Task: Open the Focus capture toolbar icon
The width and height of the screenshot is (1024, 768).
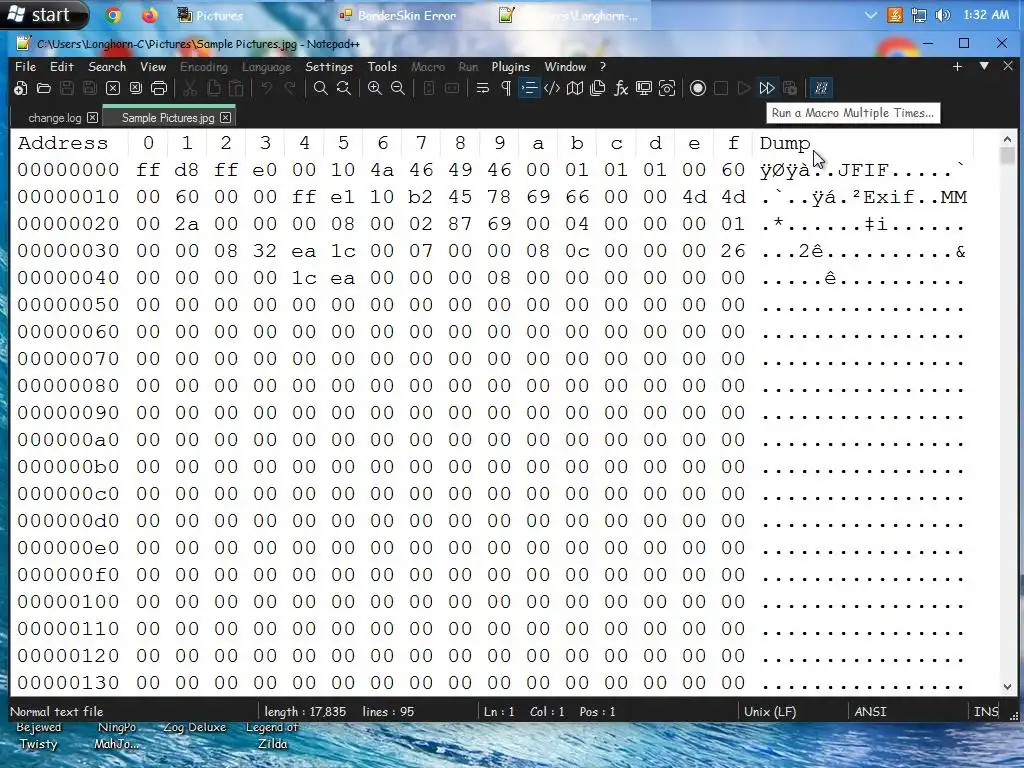Action: 667,88
